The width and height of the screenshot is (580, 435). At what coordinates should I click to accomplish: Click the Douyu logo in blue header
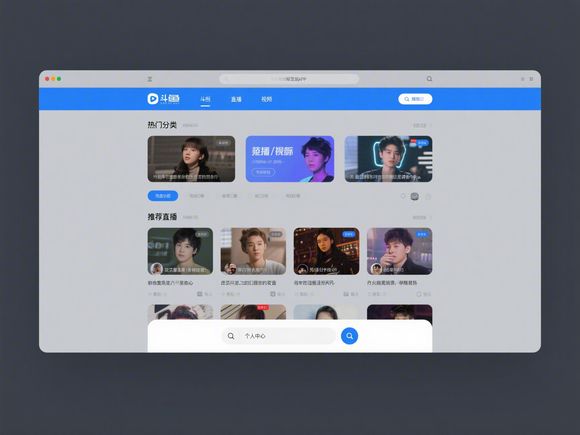[x=163, y=99]
